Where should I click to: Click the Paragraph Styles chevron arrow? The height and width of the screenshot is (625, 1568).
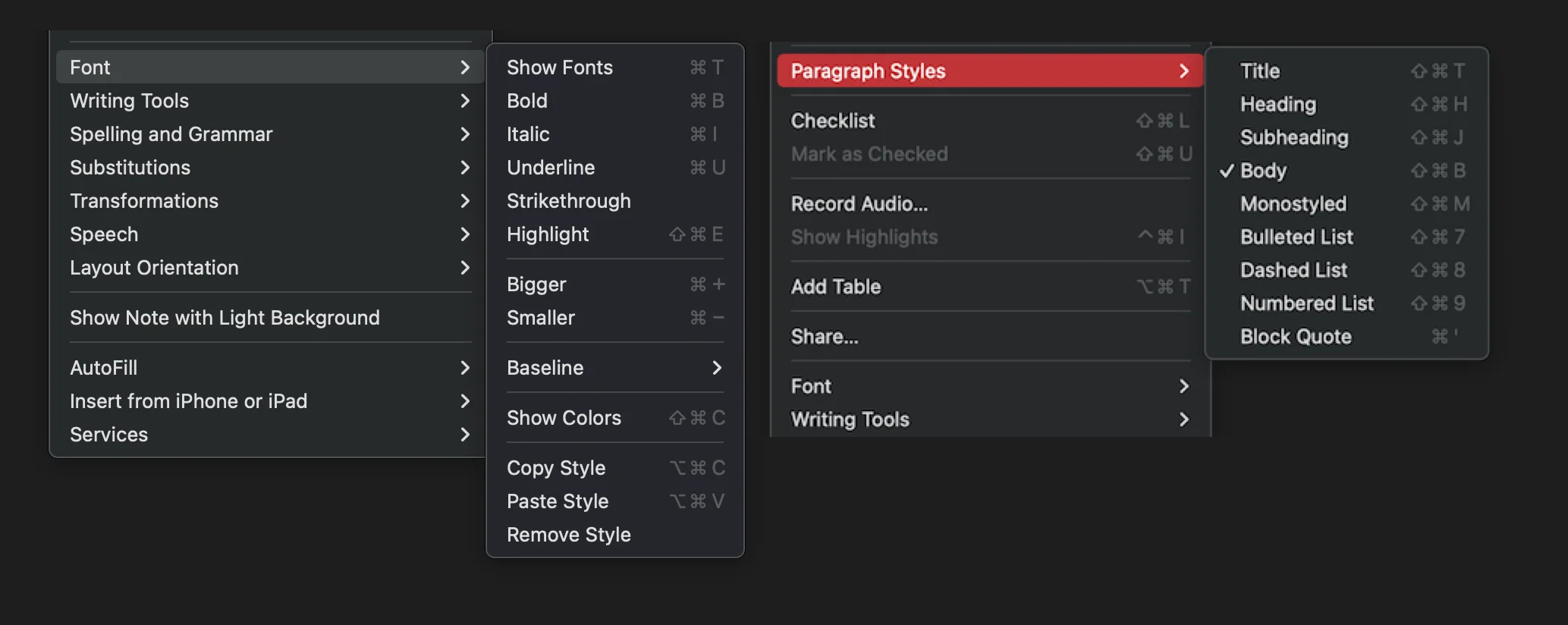tap(1183, 71)
